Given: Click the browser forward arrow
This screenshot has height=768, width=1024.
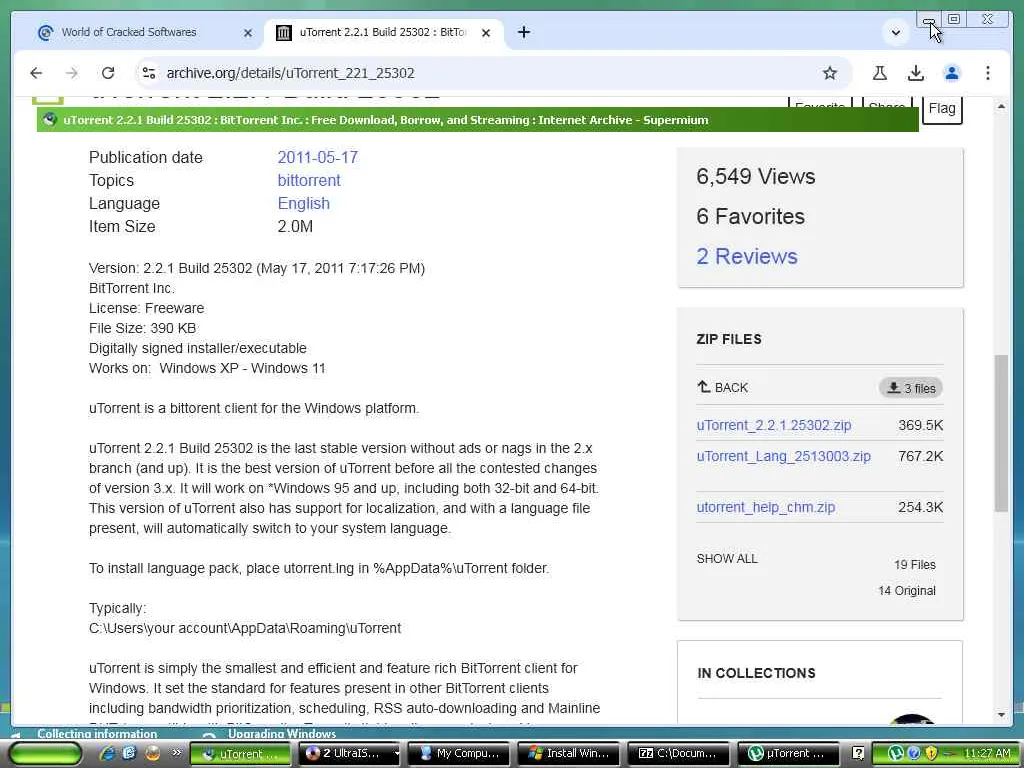Looking at the screenshot, I should click(72, 73).
